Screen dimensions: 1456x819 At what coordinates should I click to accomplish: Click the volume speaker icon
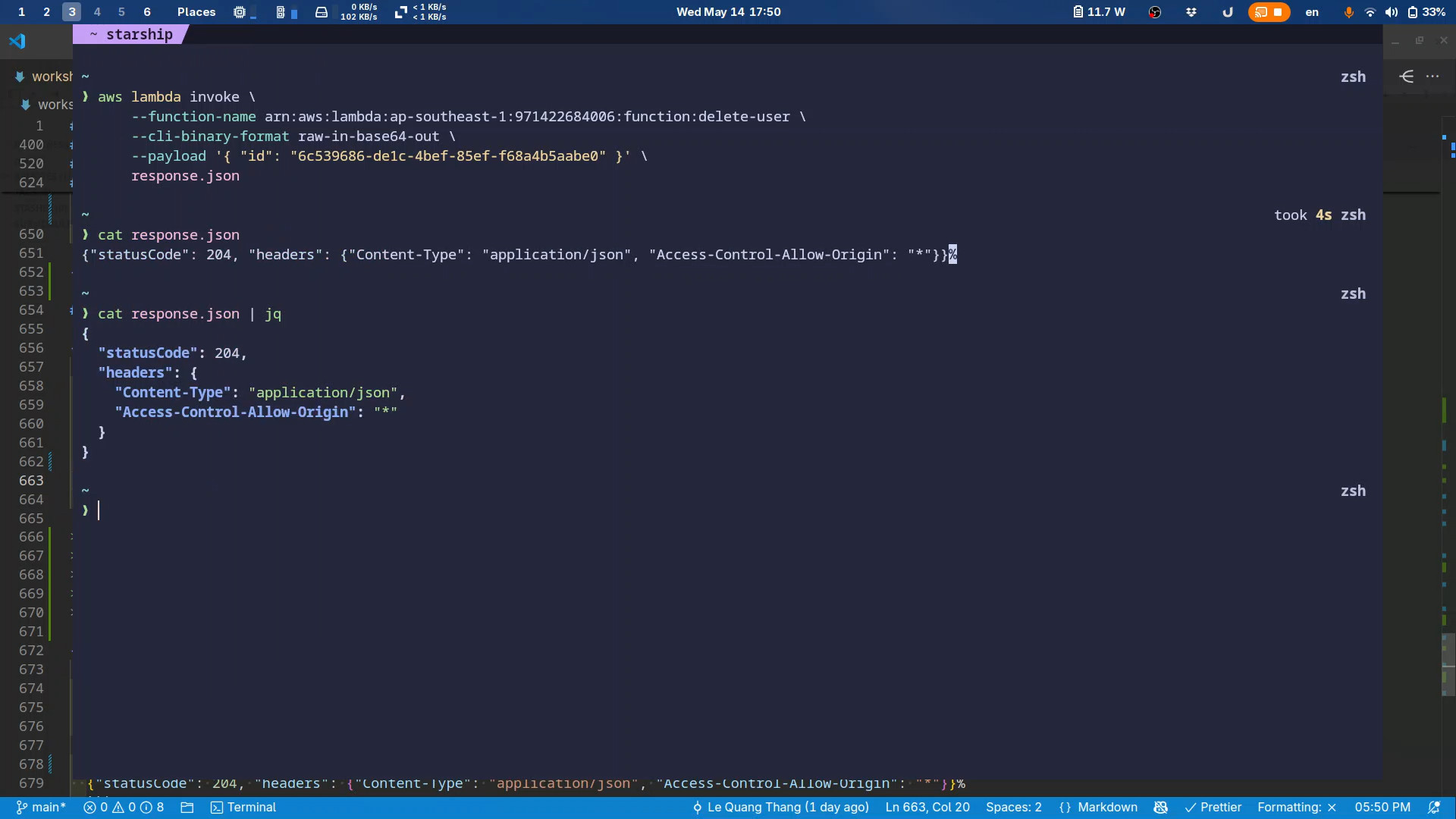click(x=1392, y=12)
